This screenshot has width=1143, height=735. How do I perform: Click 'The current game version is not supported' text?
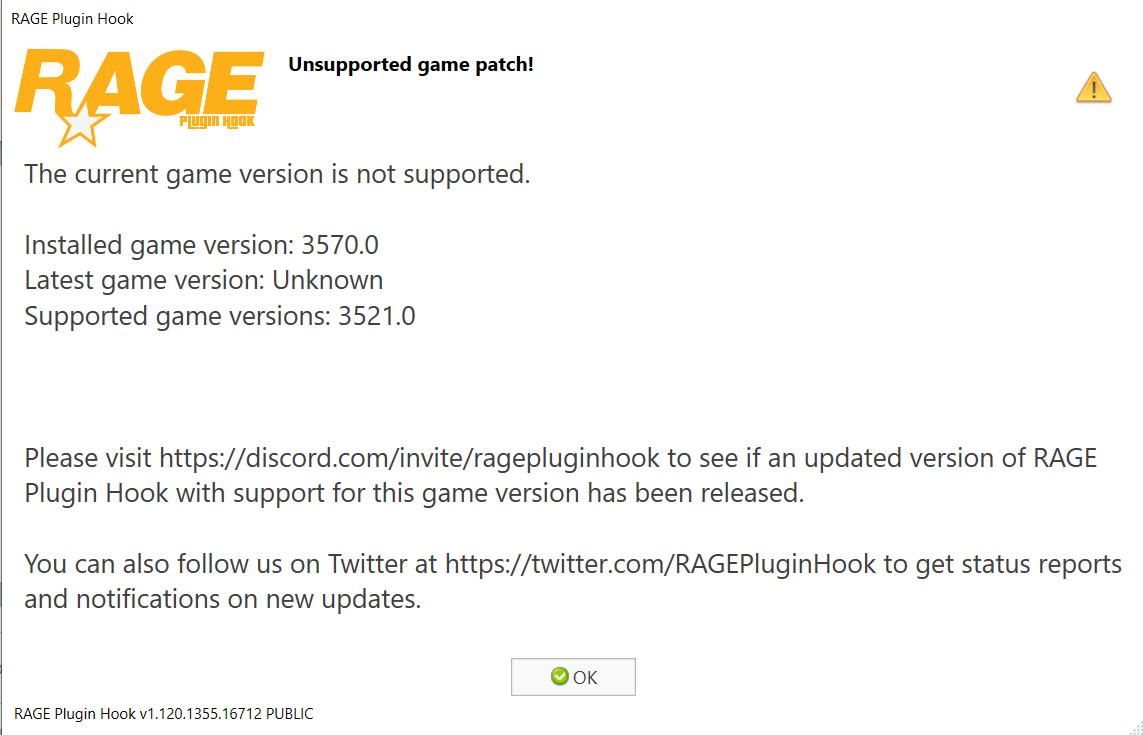pos(277,174)
